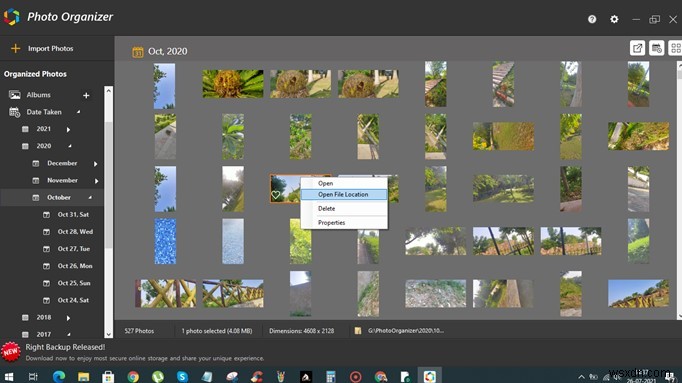The height and width of the screenshot is (383, 682).
Task: Switch to grid view icon
Action: (675, 48)
